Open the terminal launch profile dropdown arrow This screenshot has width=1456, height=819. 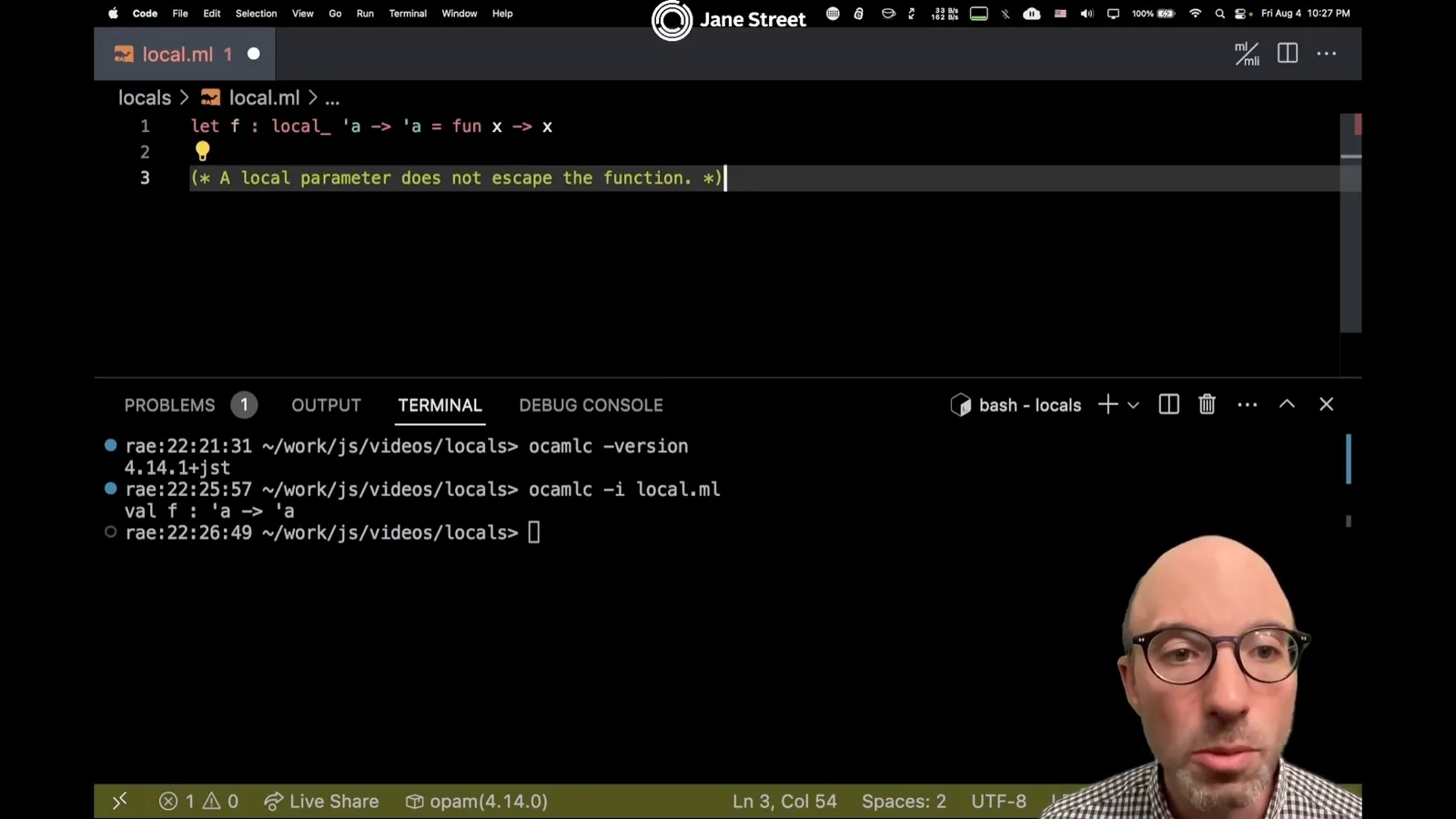[x=1133, y=405]
